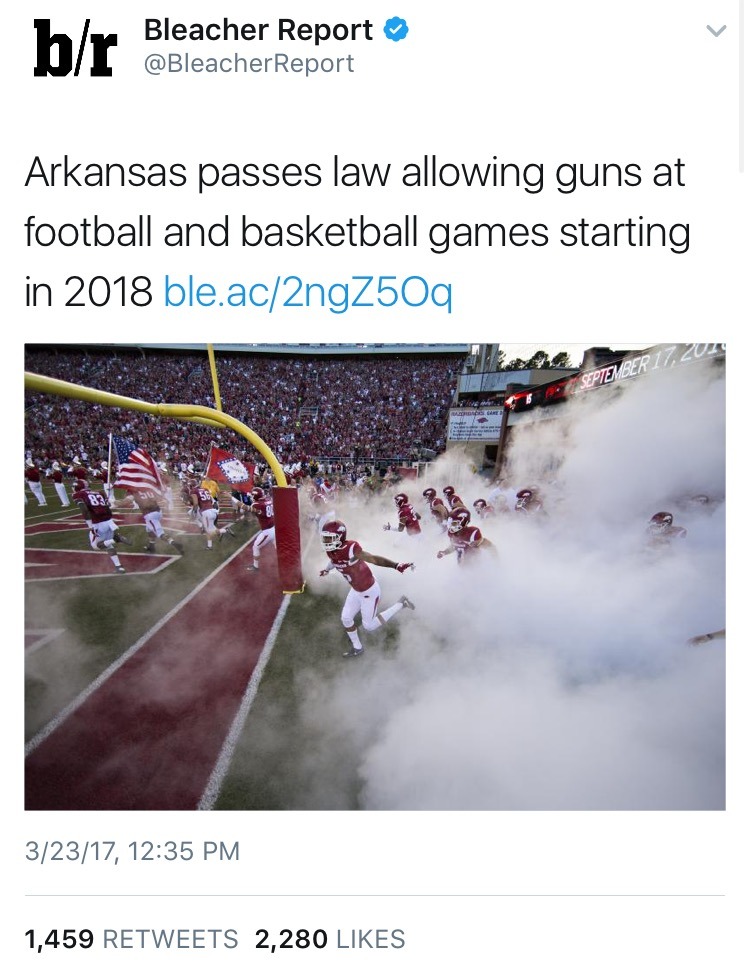Open the b/r profile avatar logo
Viewport: 750px width, 968px height.
coord(75,48)
